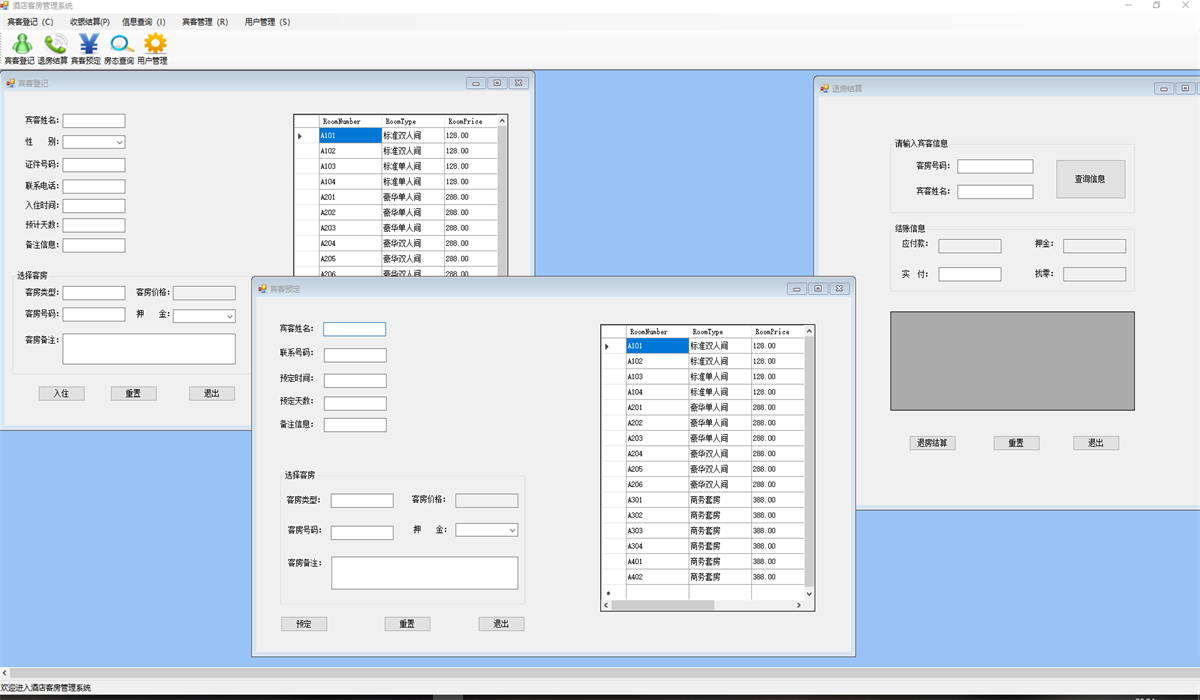Click 重置 button in 宾客预定 window
Image resolution: width=1200 pixels, height=700 pixels.
pos(407,624)
